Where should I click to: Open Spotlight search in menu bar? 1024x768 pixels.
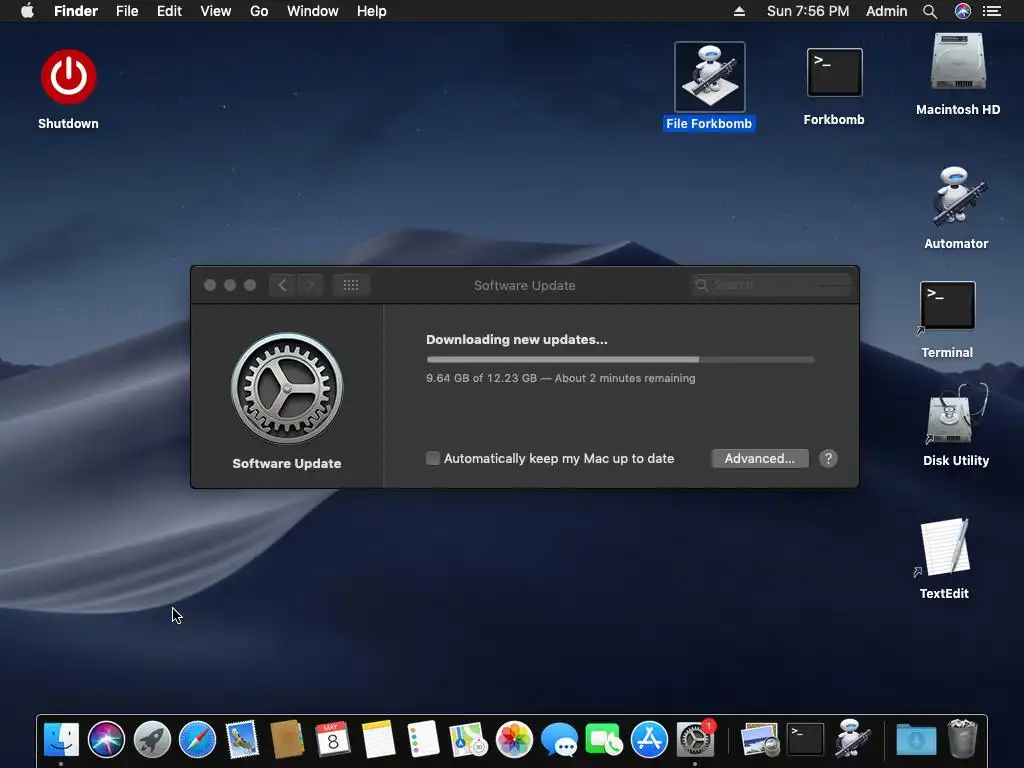click(930, 11)
